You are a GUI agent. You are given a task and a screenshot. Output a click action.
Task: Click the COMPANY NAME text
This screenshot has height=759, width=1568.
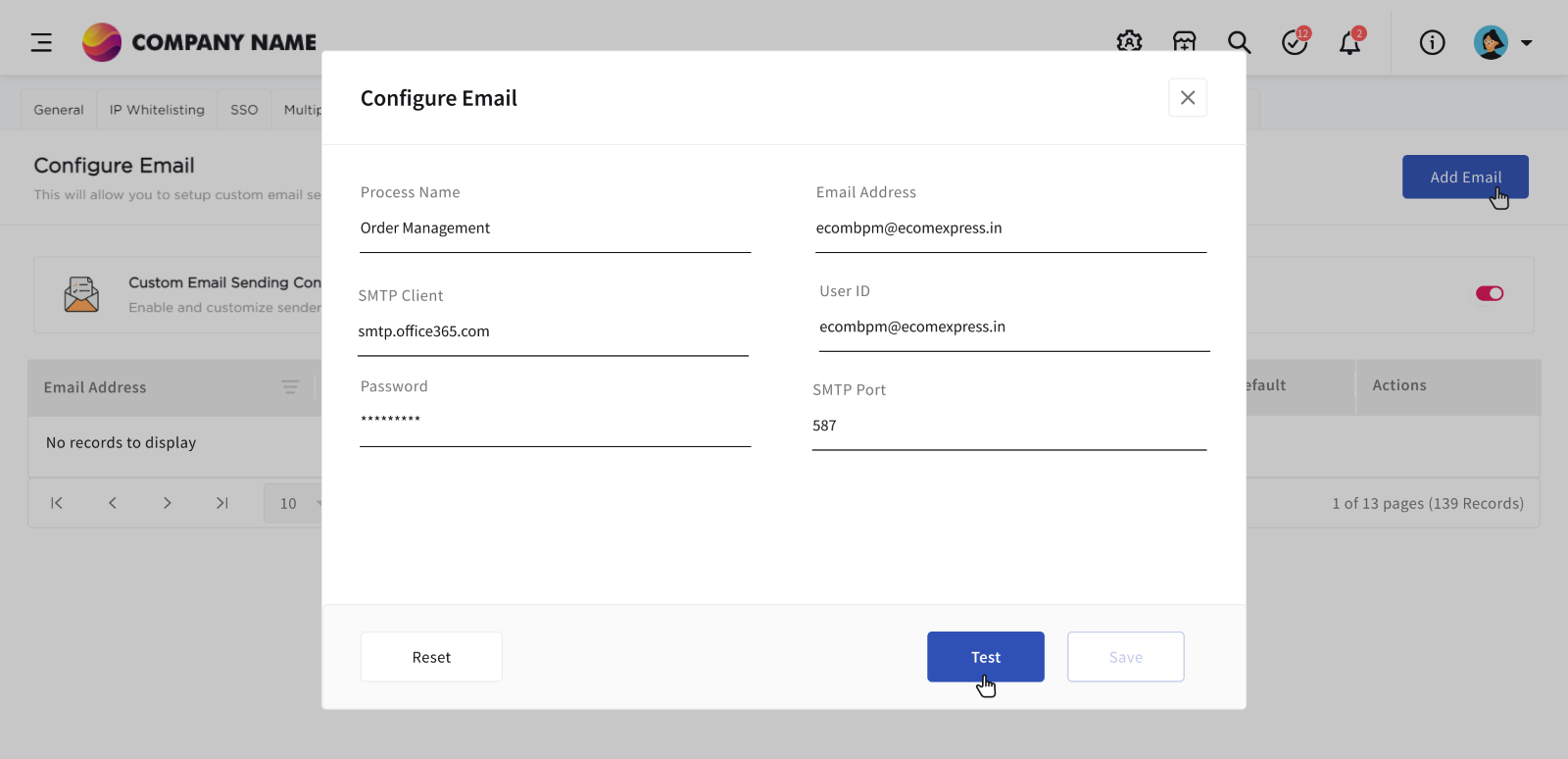coord(224,42)
